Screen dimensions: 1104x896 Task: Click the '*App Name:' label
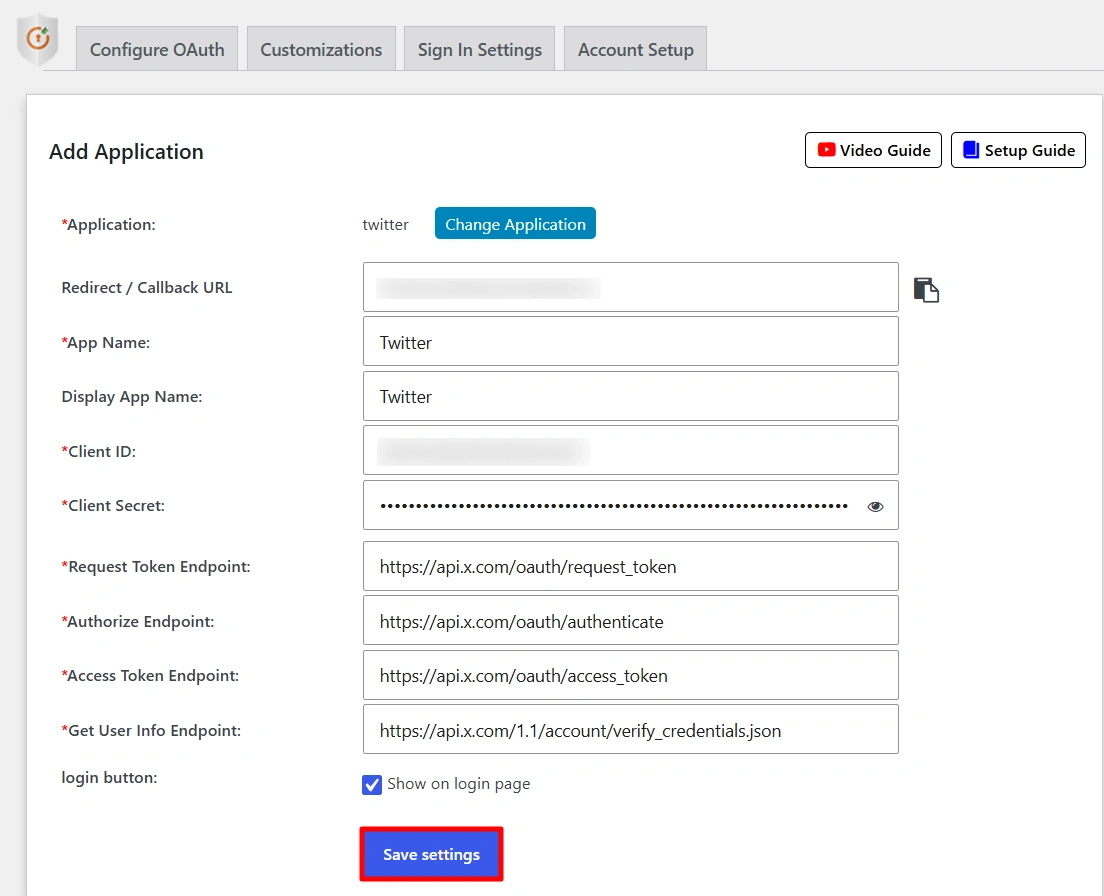point(106,343)
